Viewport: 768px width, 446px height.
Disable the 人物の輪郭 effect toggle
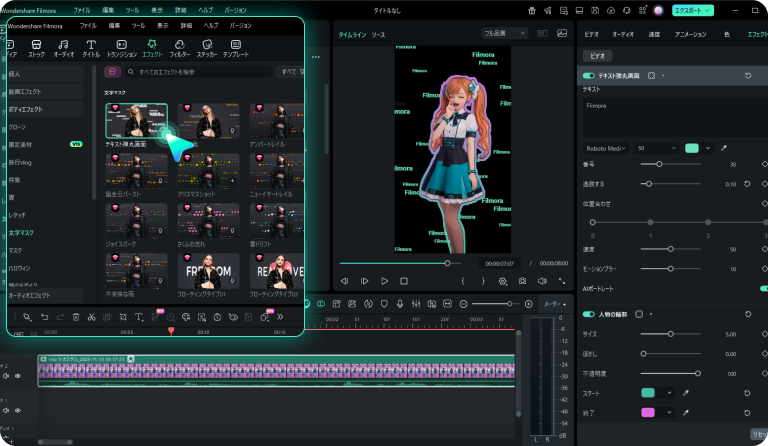(x=588, y=314)
